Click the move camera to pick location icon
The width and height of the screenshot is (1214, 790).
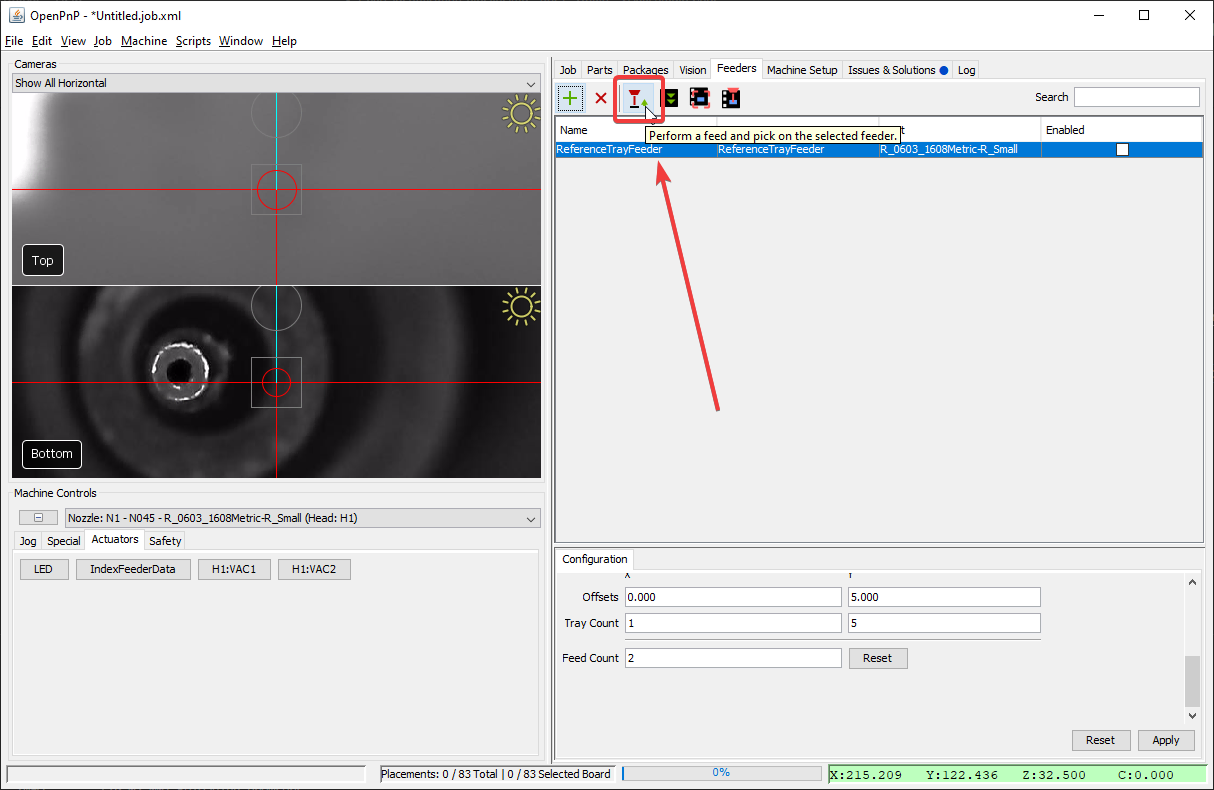700,98
